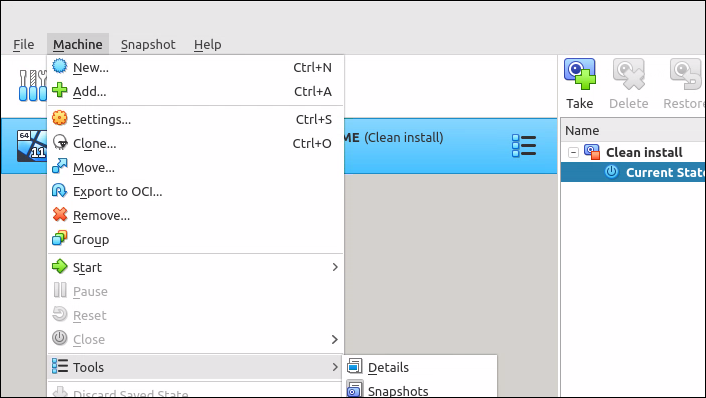The image size is (706, 398).
Task: Collapse the Clean install snapshot tree
Action: (x=573, y=153)
